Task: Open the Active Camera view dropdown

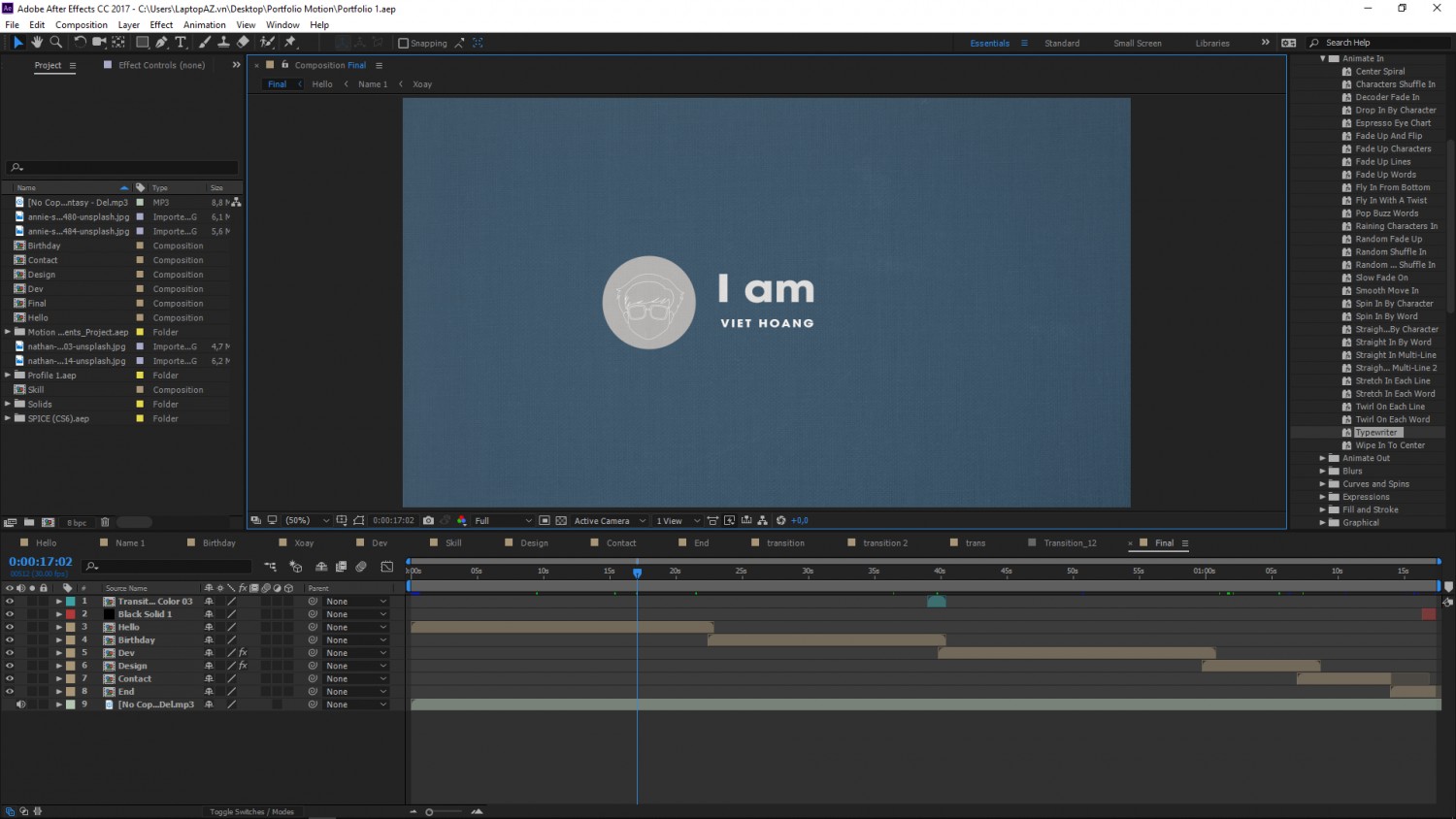Action: point(610,521)
